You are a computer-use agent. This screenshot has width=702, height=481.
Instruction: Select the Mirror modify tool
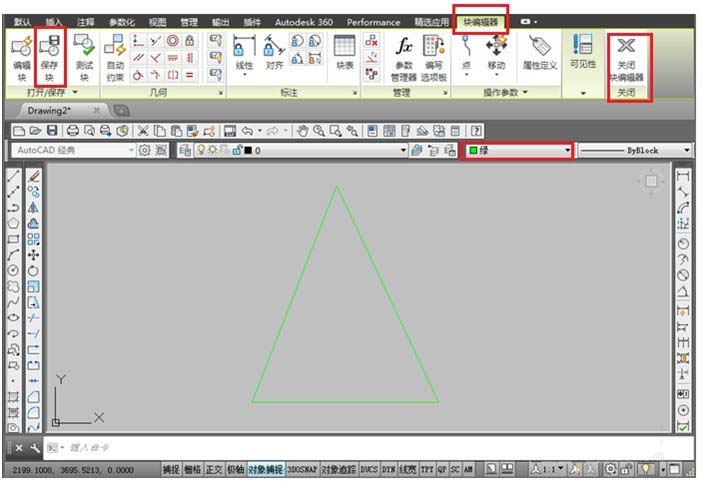pyautogui.click(x=34, y=207)
